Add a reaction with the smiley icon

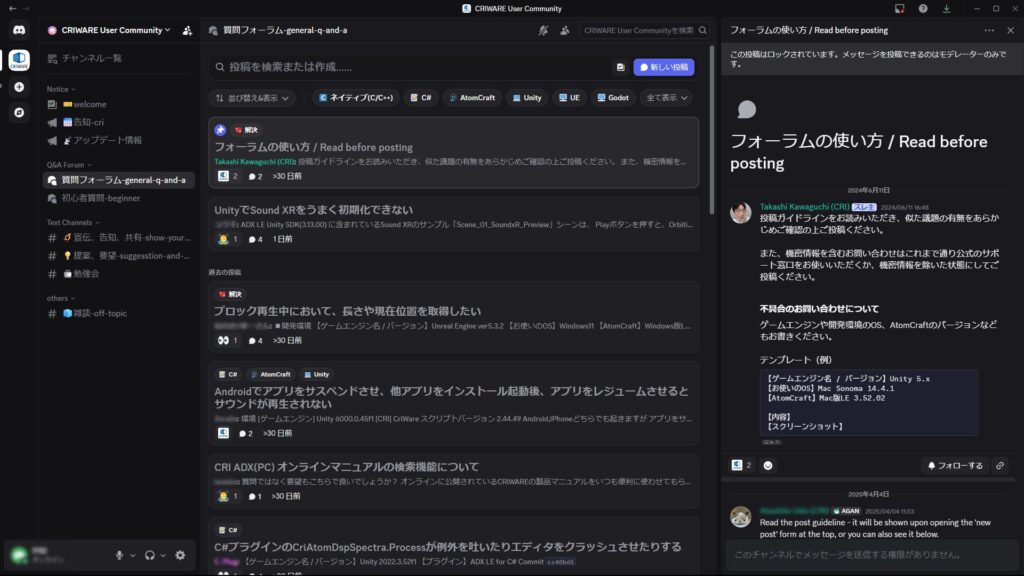pyautogui.click(x=768, y=465)
